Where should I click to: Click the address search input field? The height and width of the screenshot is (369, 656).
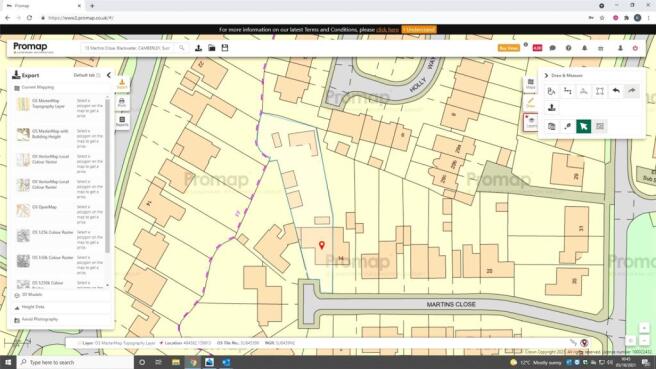tap(128, 48)
